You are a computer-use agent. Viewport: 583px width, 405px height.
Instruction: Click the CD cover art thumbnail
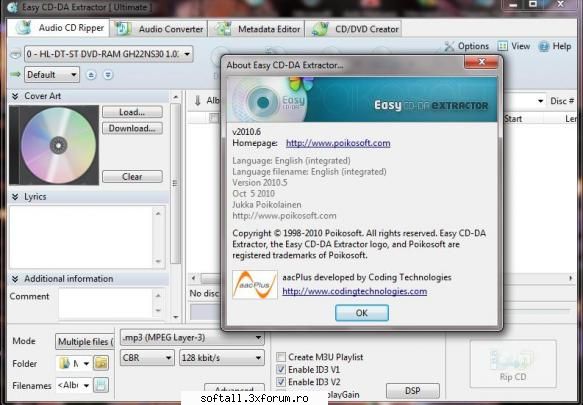[x=54, y=145]
